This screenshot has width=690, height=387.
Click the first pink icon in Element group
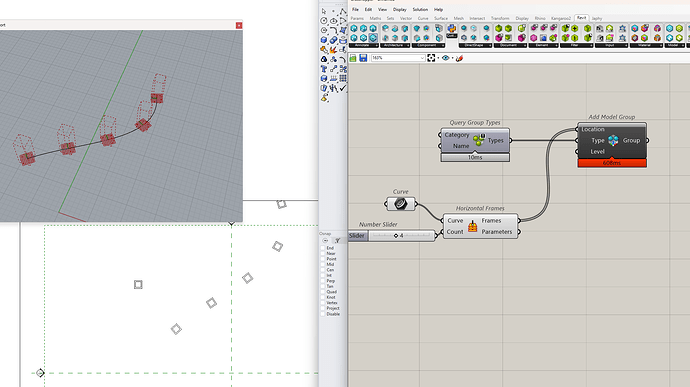pyautogui.click(x=534, y=29)
